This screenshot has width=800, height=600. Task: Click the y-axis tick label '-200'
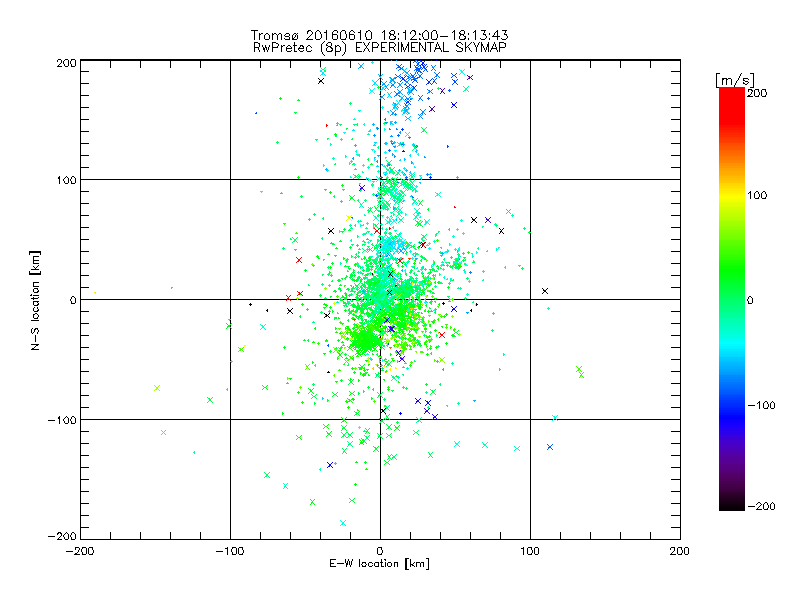pos(62,536)
